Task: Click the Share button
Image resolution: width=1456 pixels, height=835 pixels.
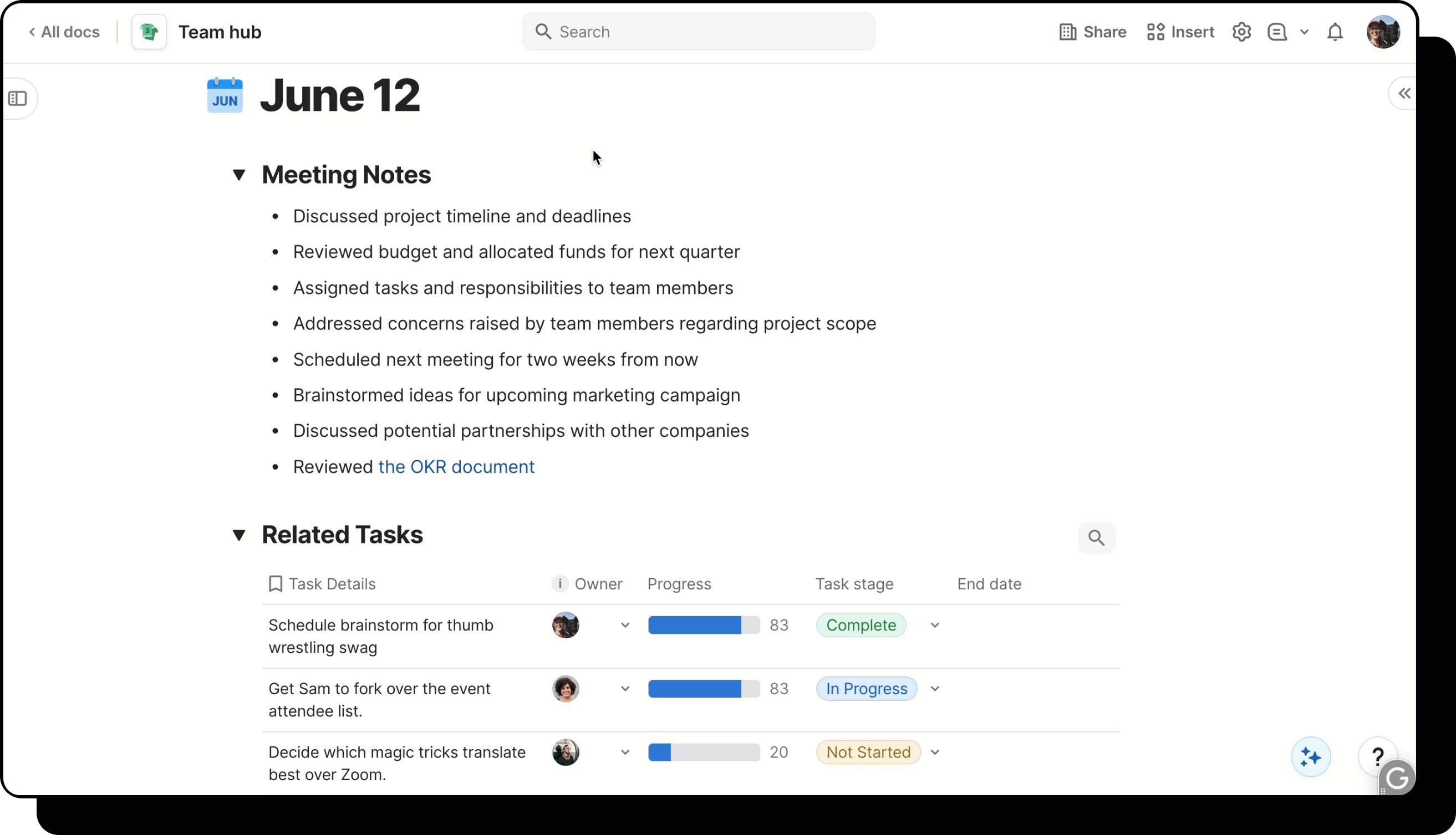Action: coord(1092,32)
